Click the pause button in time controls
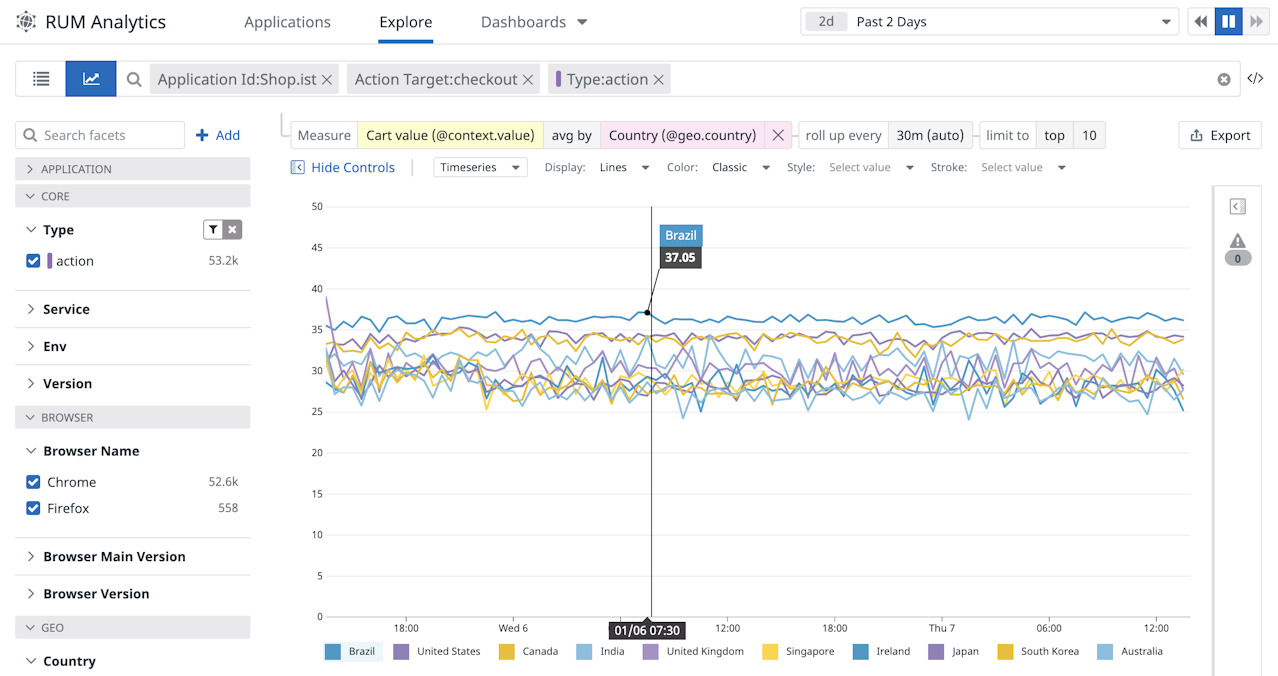 click(x=1228, y=22)
